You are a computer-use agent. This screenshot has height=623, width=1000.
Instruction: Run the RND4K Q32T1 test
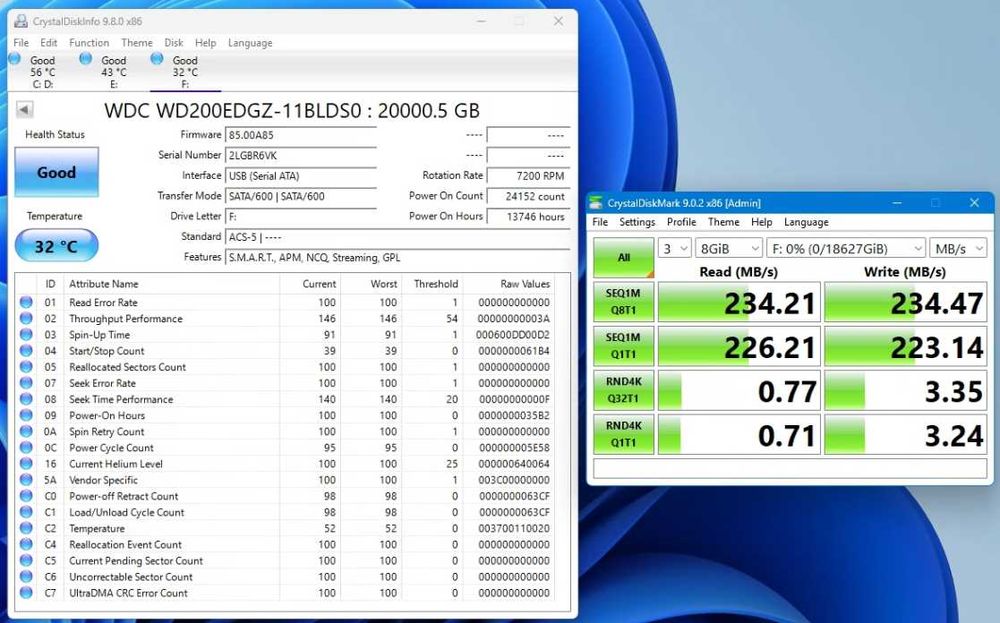coord(624,390)
